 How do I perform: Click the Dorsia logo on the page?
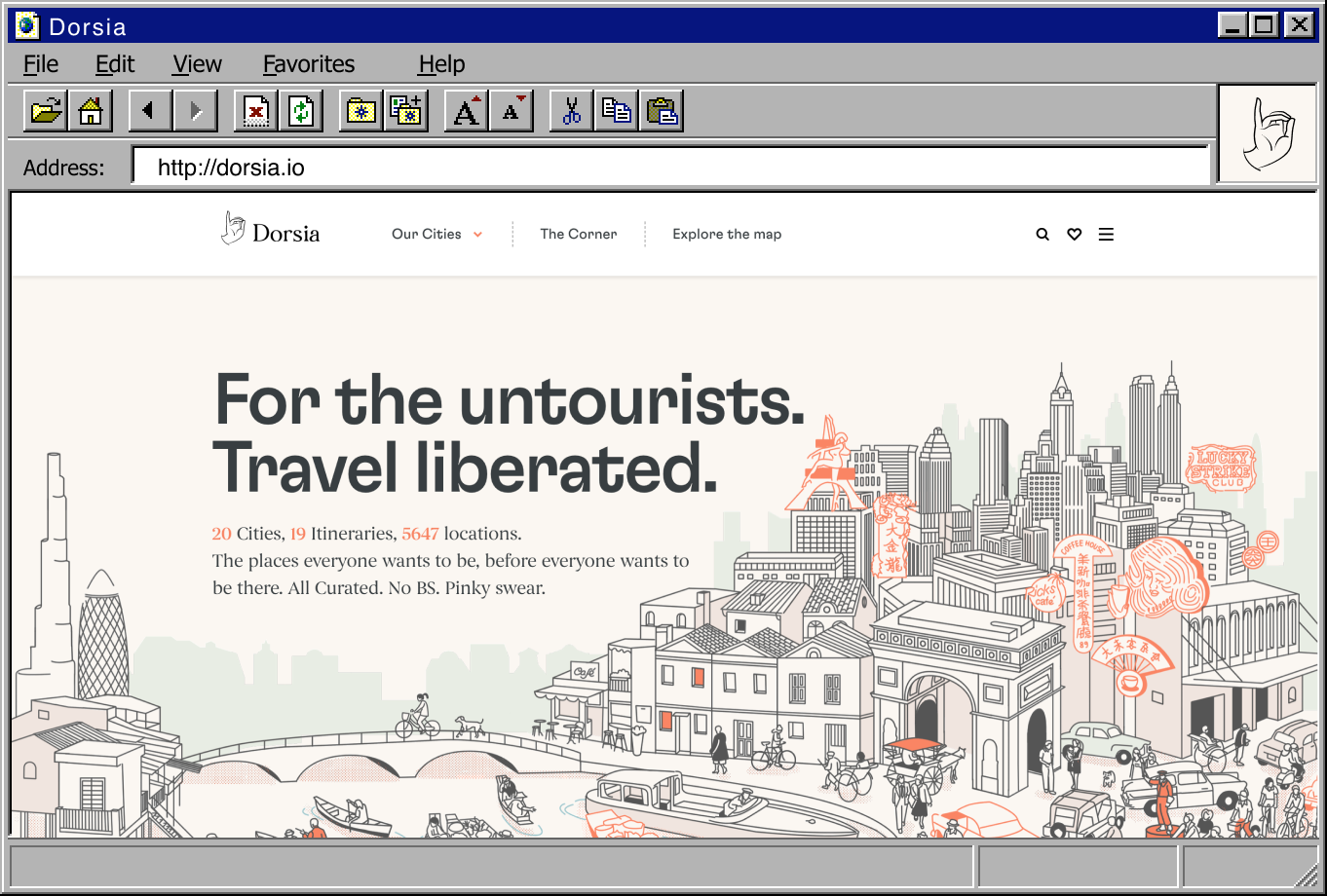(x=270, y=230)
